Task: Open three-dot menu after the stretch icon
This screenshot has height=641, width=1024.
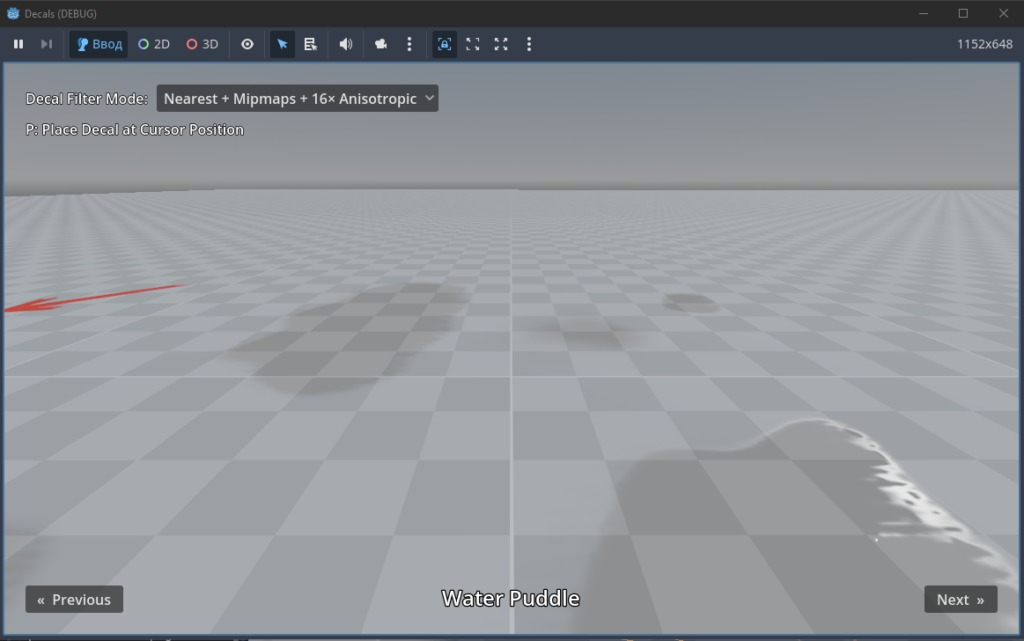Action: point(529,44)
